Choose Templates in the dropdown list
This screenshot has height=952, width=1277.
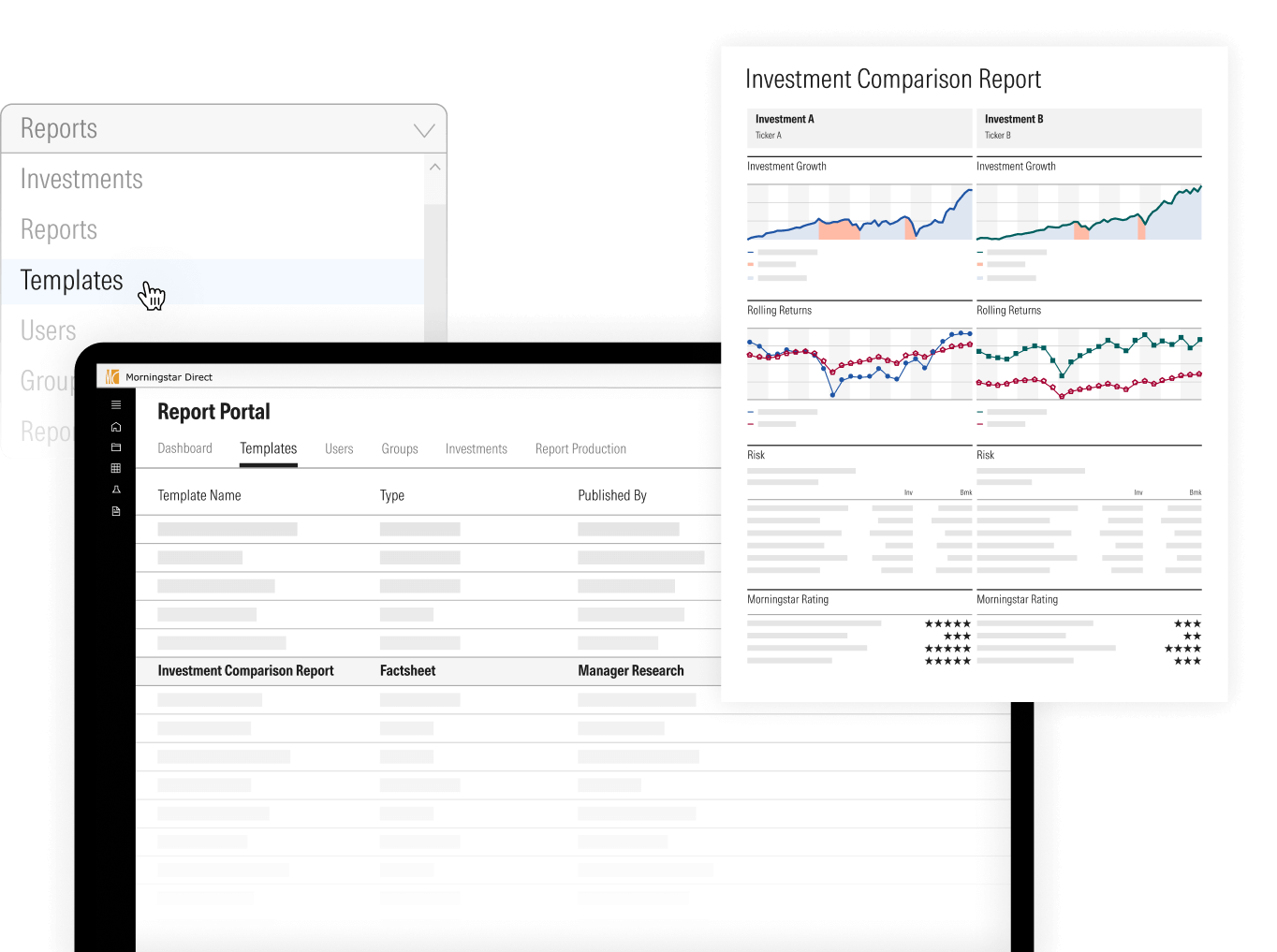click(72, 281)
